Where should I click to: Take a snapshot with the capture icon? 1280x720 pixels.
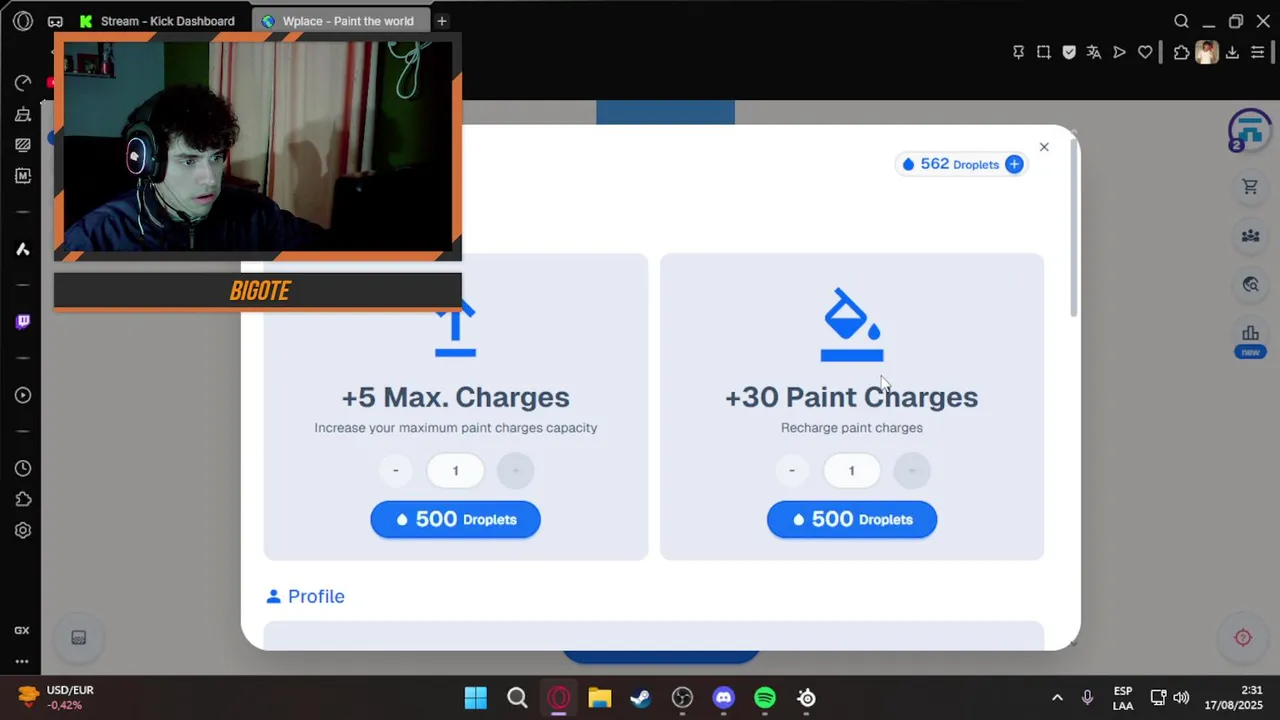click(x=1043, y=52)
